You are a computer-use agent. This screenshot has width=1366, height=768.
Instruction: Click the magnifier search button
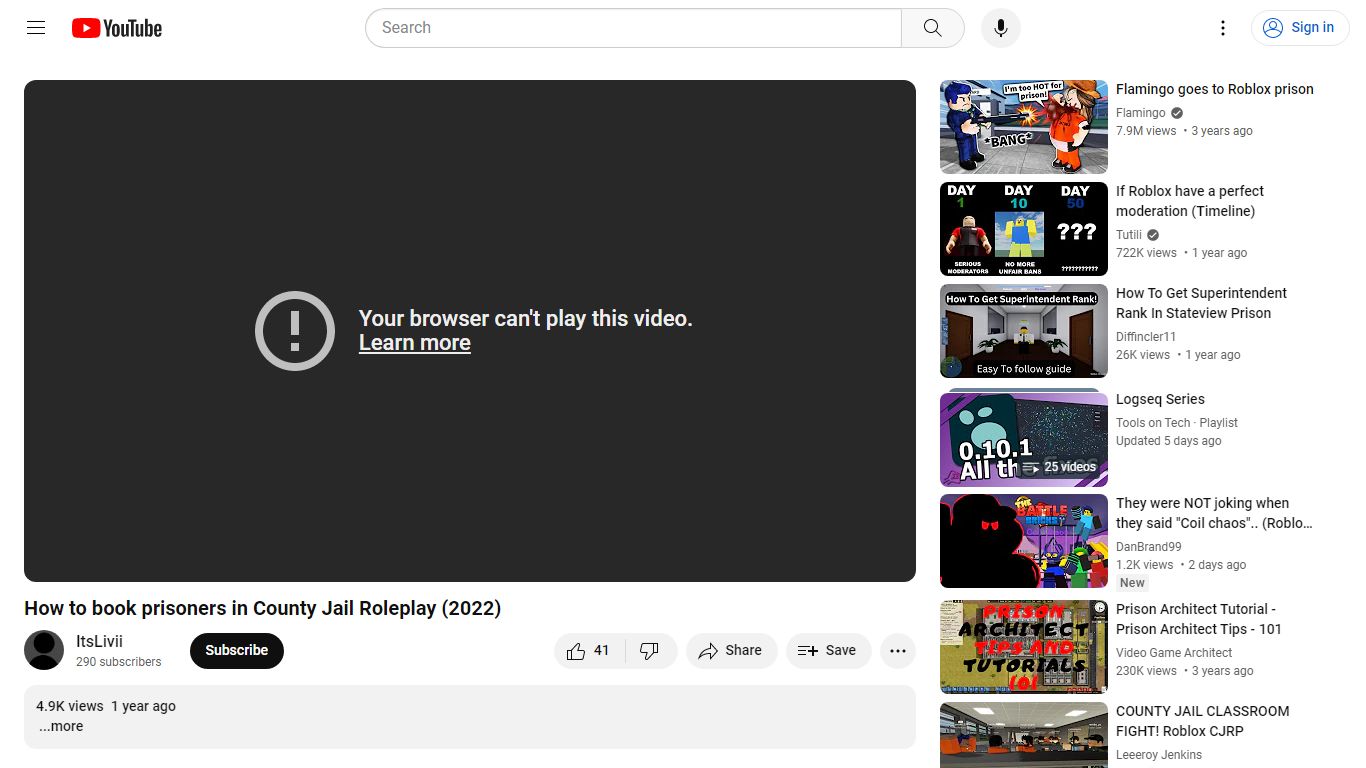(x=933, y=28)
